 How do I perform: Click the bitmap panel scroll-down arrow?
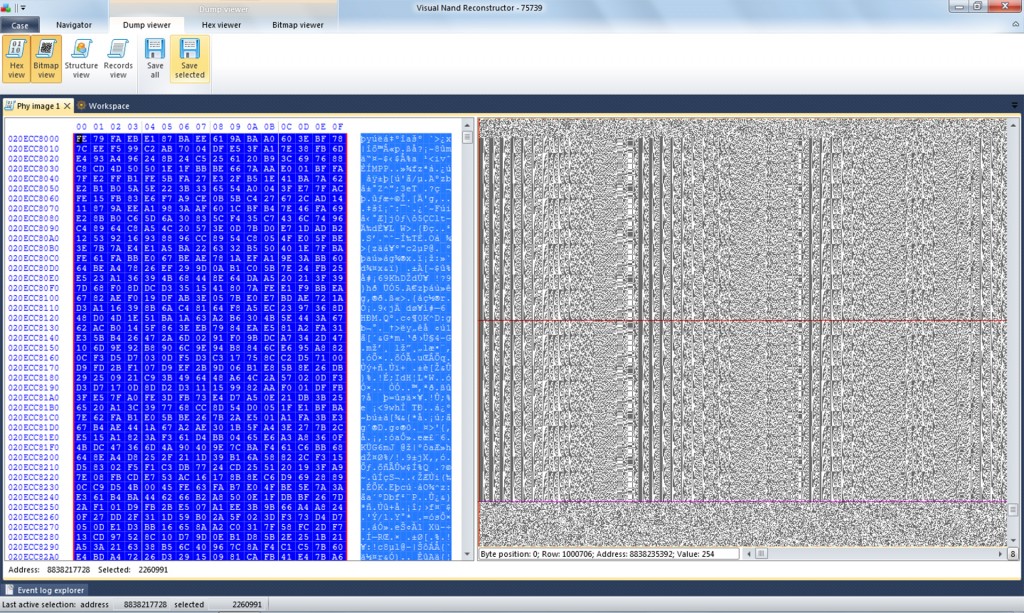pos(1013,541)
